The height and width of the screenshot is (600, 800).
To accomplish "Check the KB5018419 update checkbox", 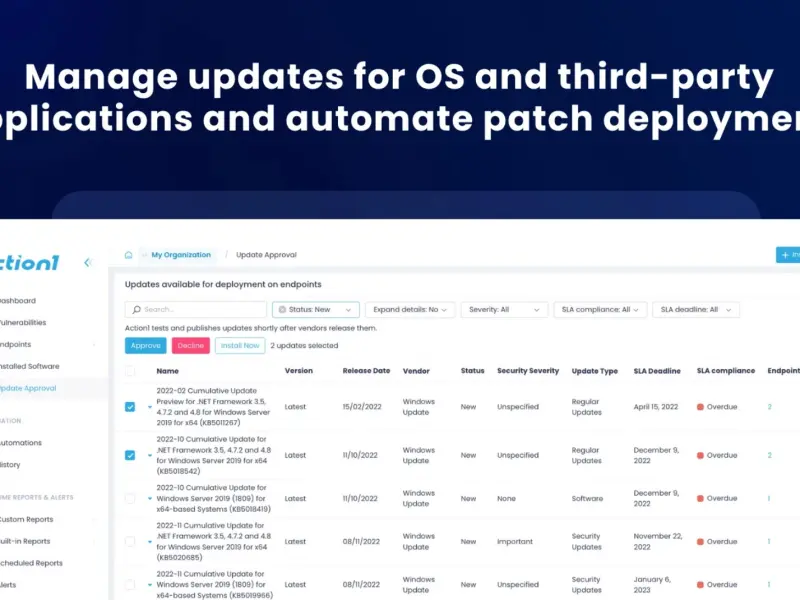I will [x=130, y=498].
